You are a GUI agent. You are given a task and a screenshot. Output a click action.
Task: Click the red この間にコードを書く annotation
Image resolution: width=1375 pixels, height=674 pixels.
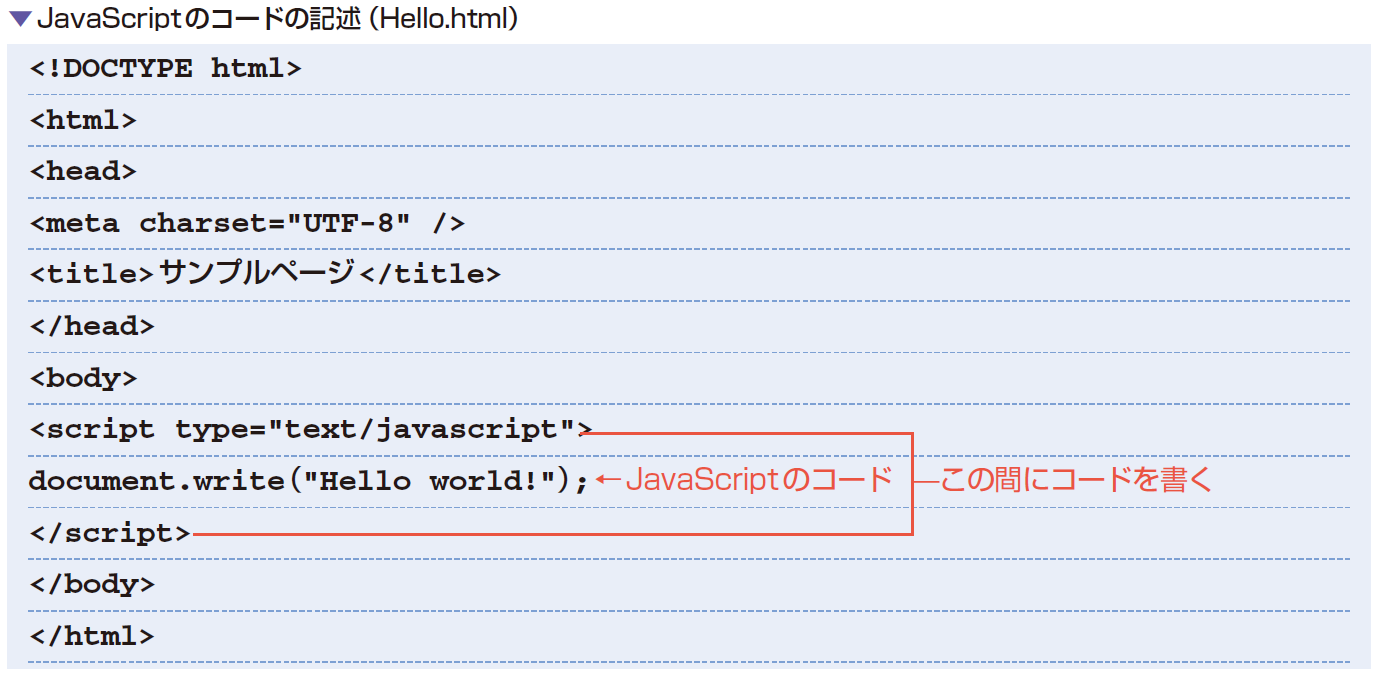pos(1076,480)
